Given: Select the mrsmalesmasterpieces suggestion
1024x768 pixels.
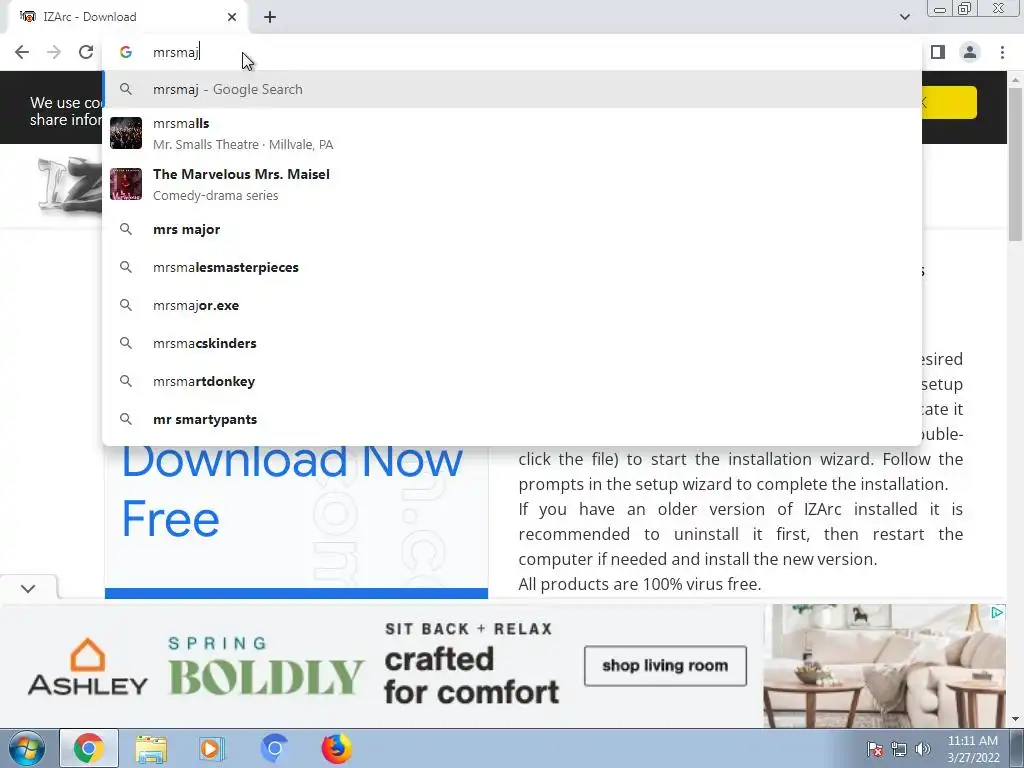Looking at the screenshot, I should [x=512, y=267].
